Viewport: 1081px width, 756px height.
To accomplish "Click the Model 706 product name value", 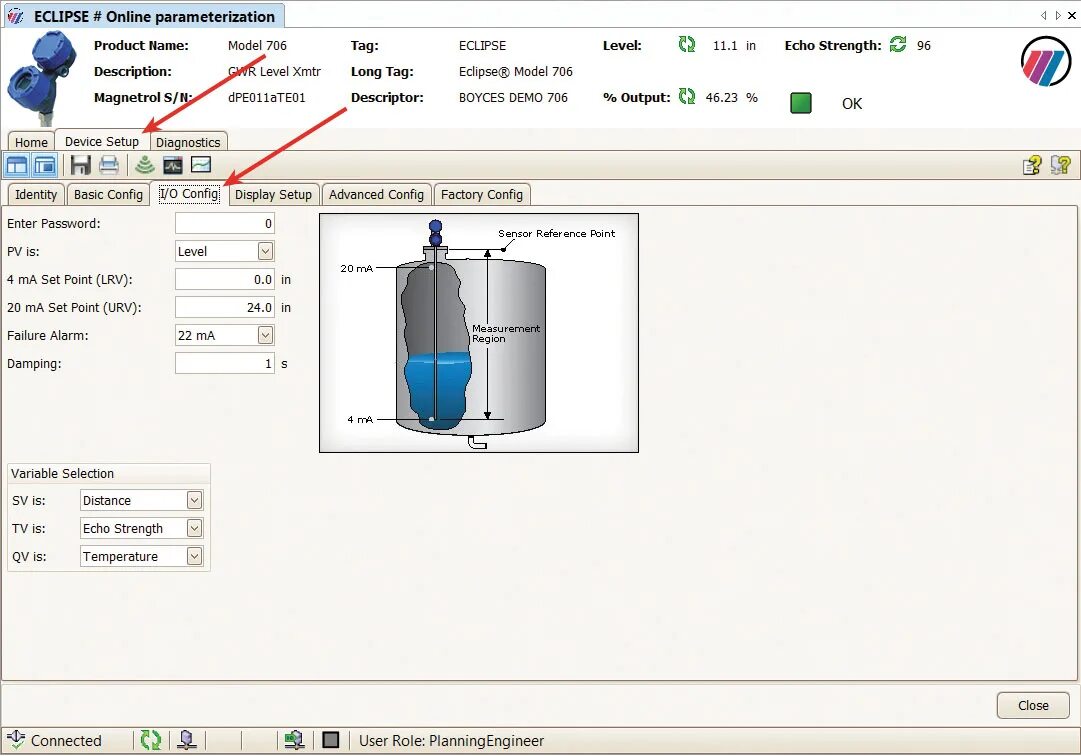I will click(257, 45).
